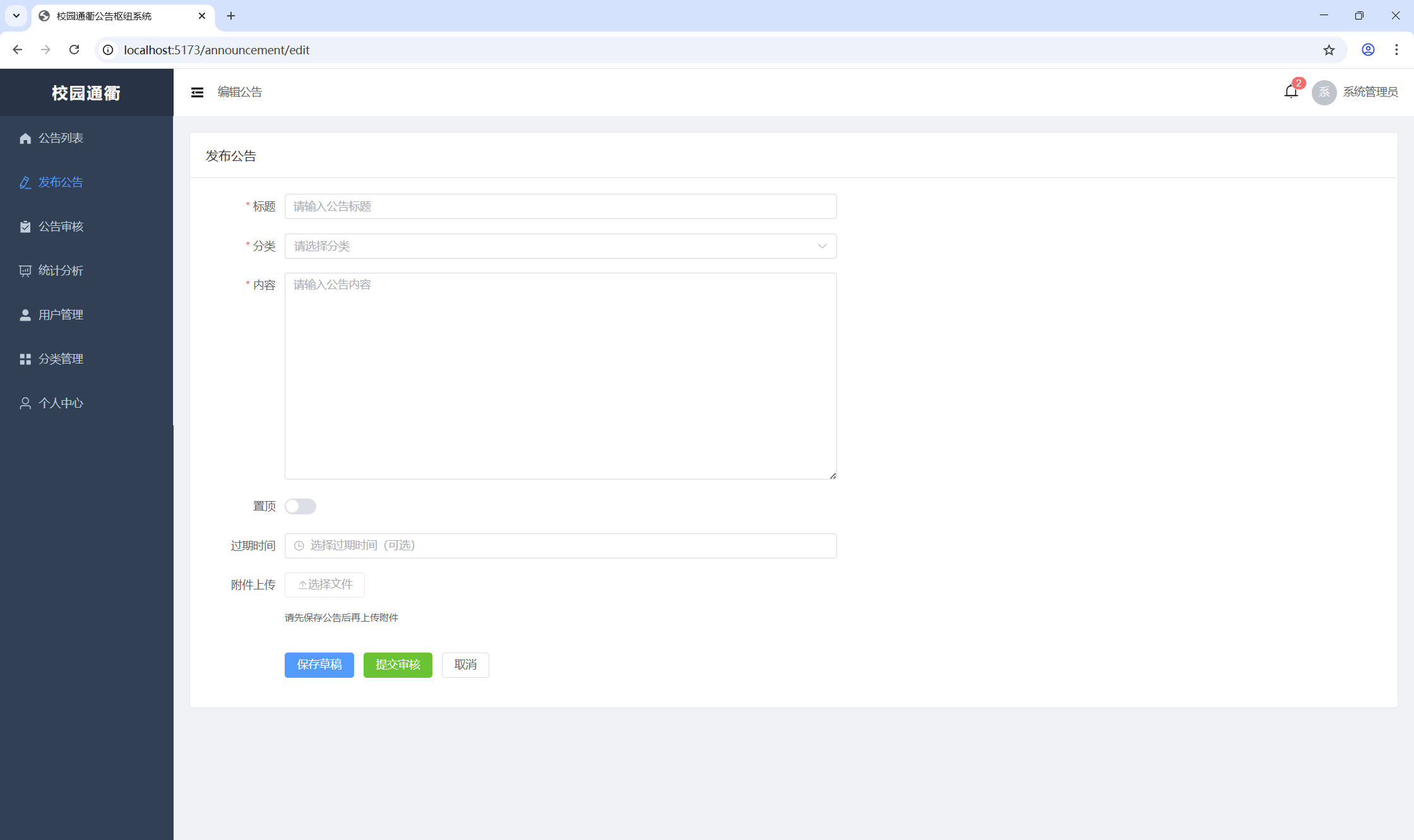Click the home icon beside 公告列表
The width and height of the screenshot is (1414, 840).
point(25,138)
